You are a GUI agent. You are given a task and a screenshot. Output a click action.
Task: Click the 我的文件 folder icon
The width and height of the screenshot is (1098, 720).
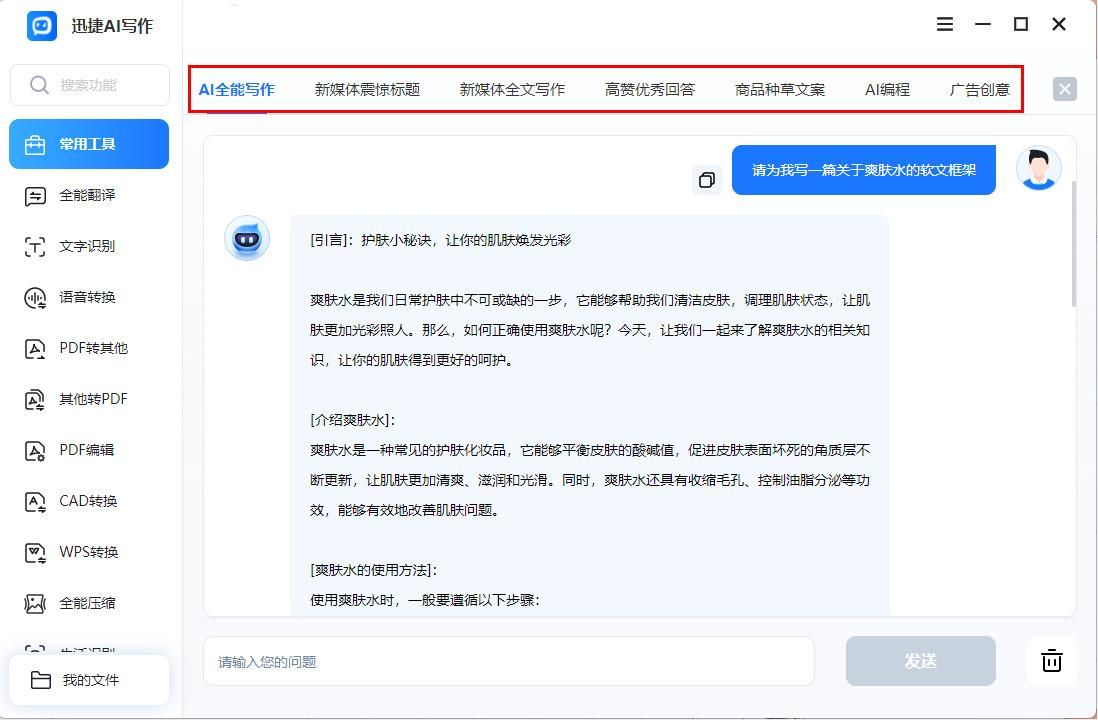[41, 680]
